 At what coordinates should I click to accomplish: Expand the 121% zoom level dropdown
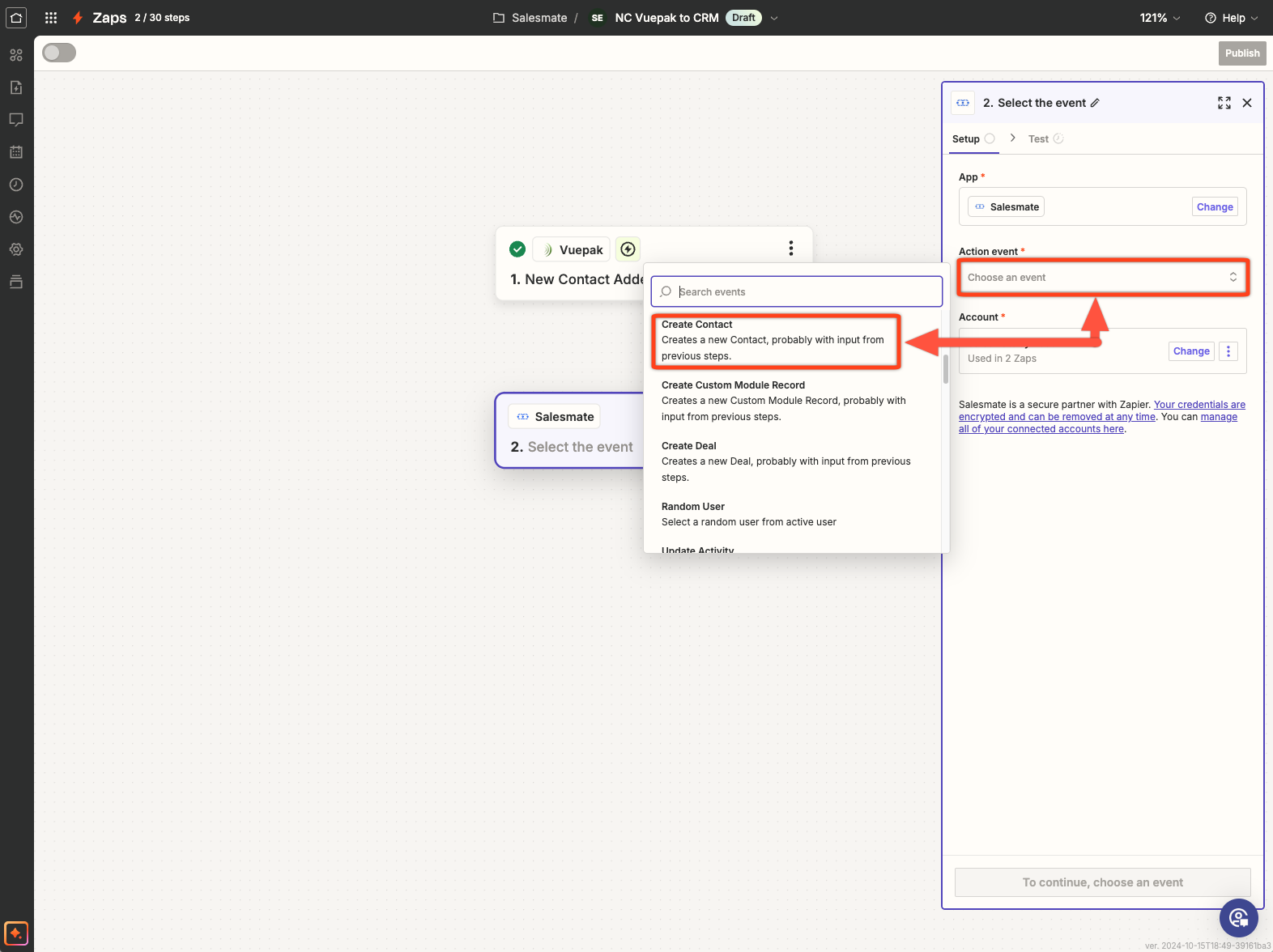[1160, 18]
